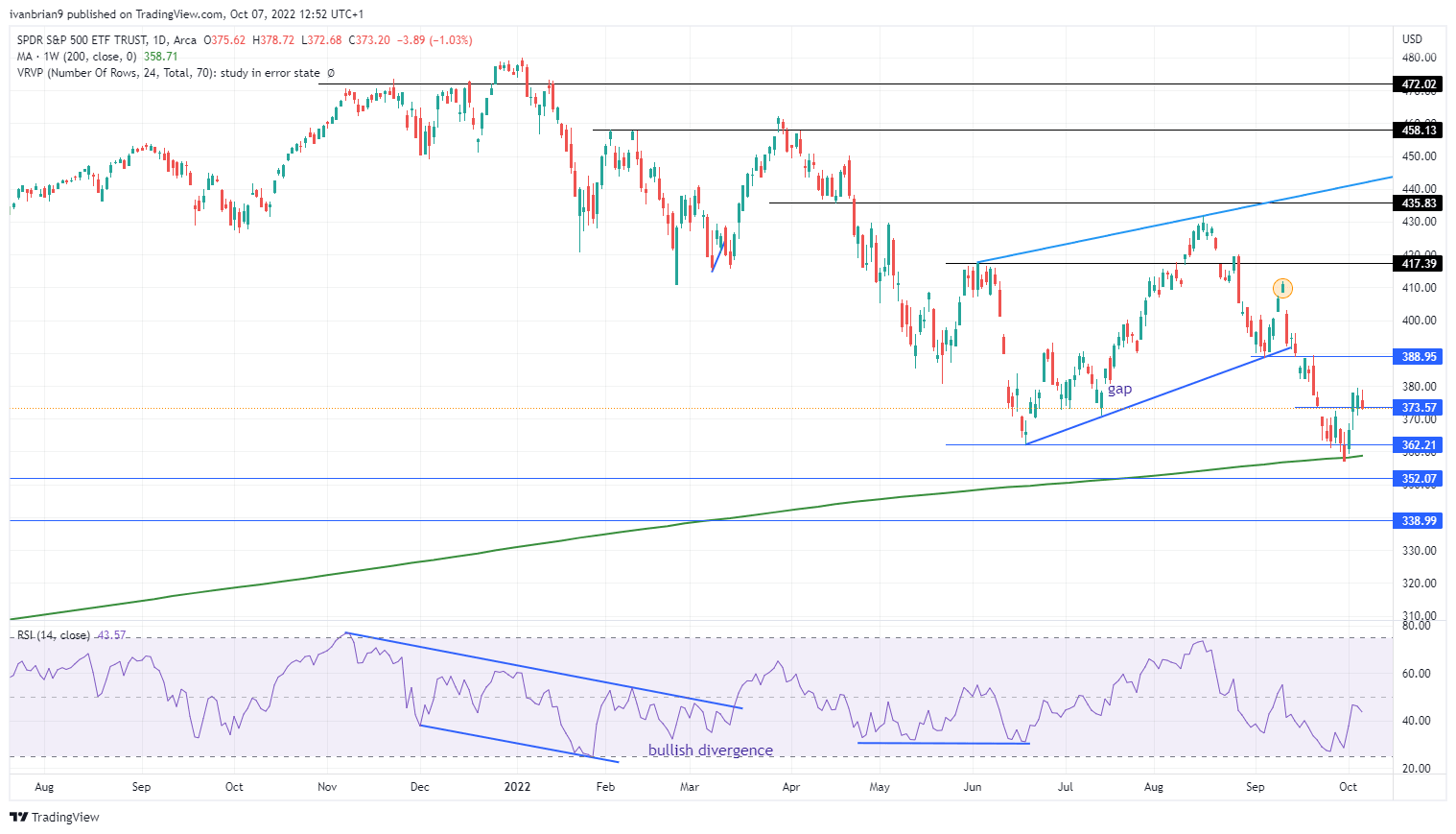Click the bullish divergence annotation text

[x=712, y=750]
